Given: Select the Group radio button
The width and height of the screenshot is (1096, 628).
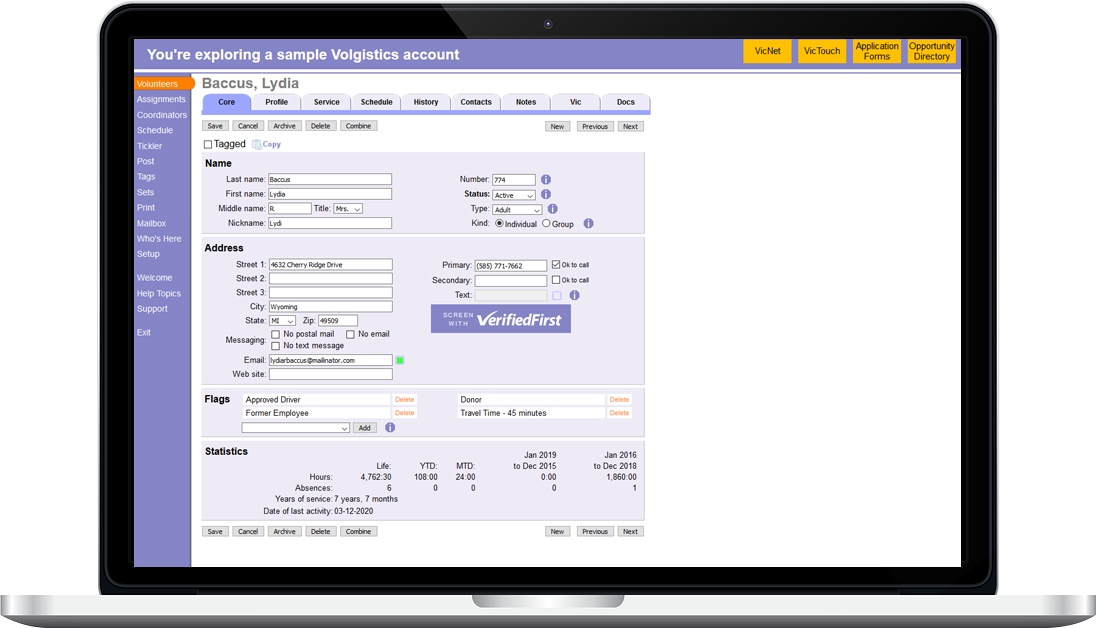Looking at the screenshot, I should point(546,224).
